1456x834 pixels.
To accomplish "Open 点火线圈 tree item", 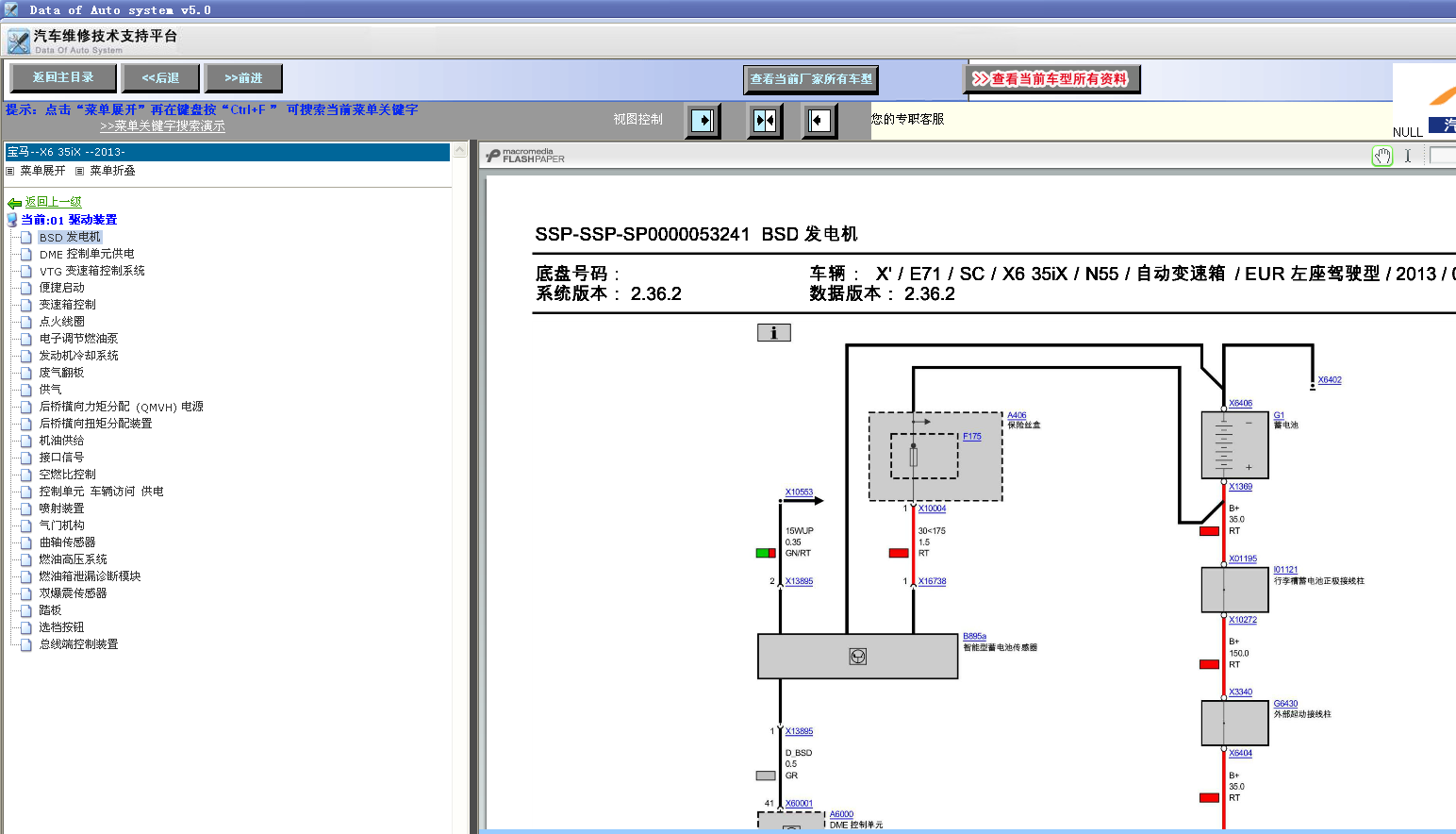I will tap(62, 322).
